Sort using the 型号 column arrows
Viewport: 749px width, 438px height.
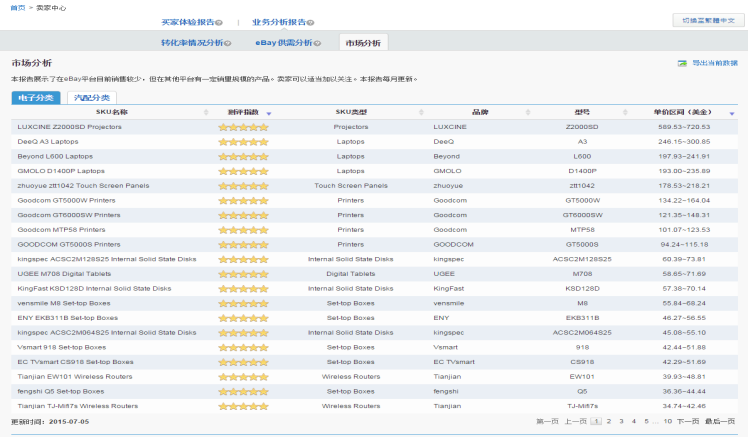pyautogui.click(x=625, y=112)
